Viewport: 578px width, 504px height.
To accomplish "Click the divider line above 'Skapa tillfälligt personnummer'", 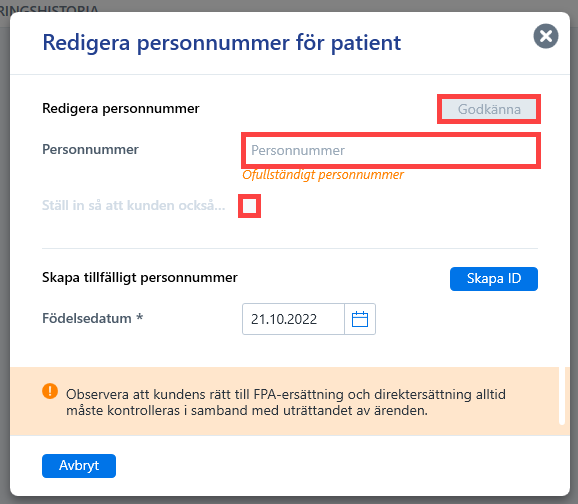I will 290,248.
